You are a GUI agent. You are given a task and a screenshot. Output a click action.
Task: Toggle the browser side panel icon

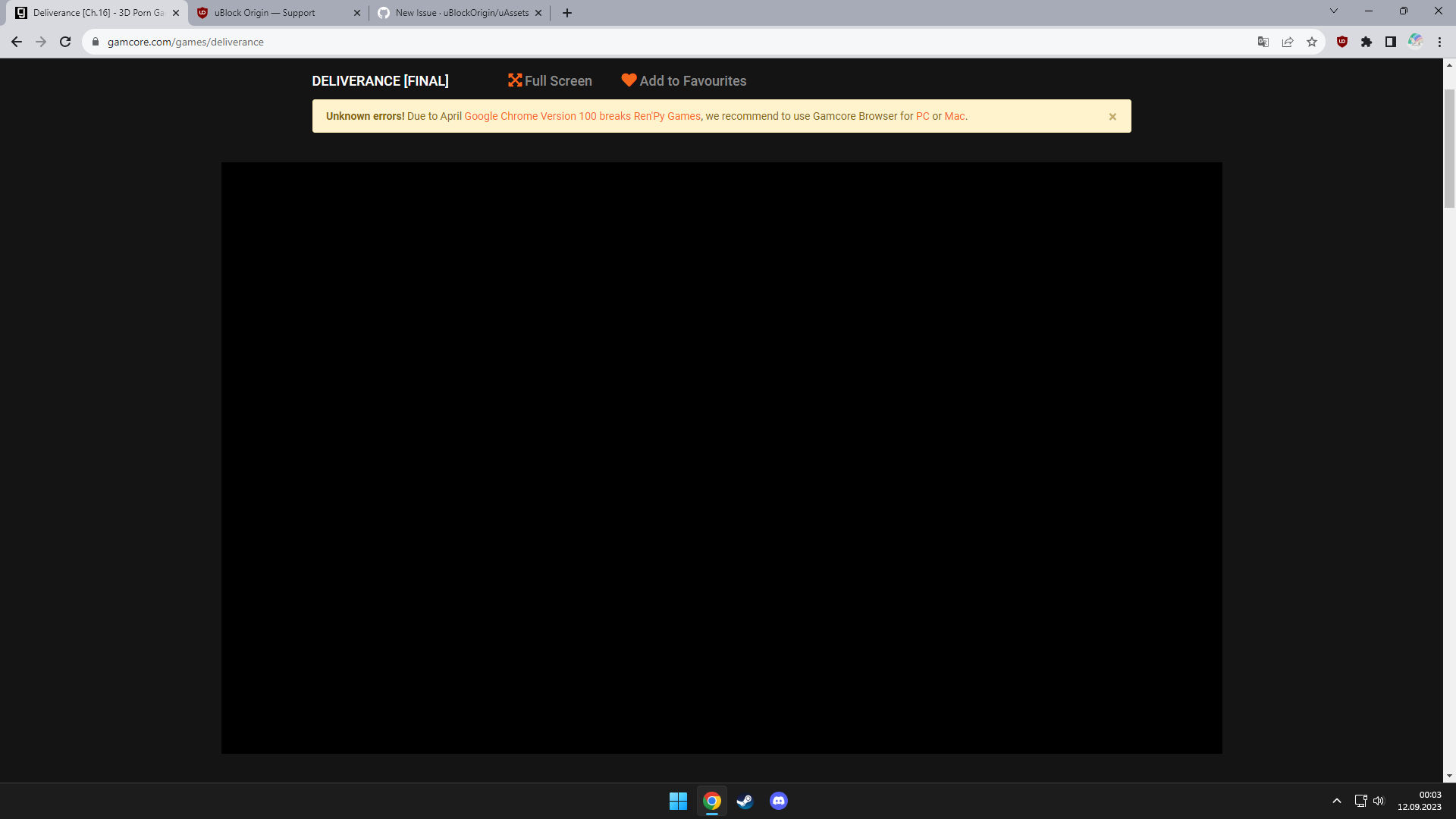pyautogui.click(x=1391, y=42)
